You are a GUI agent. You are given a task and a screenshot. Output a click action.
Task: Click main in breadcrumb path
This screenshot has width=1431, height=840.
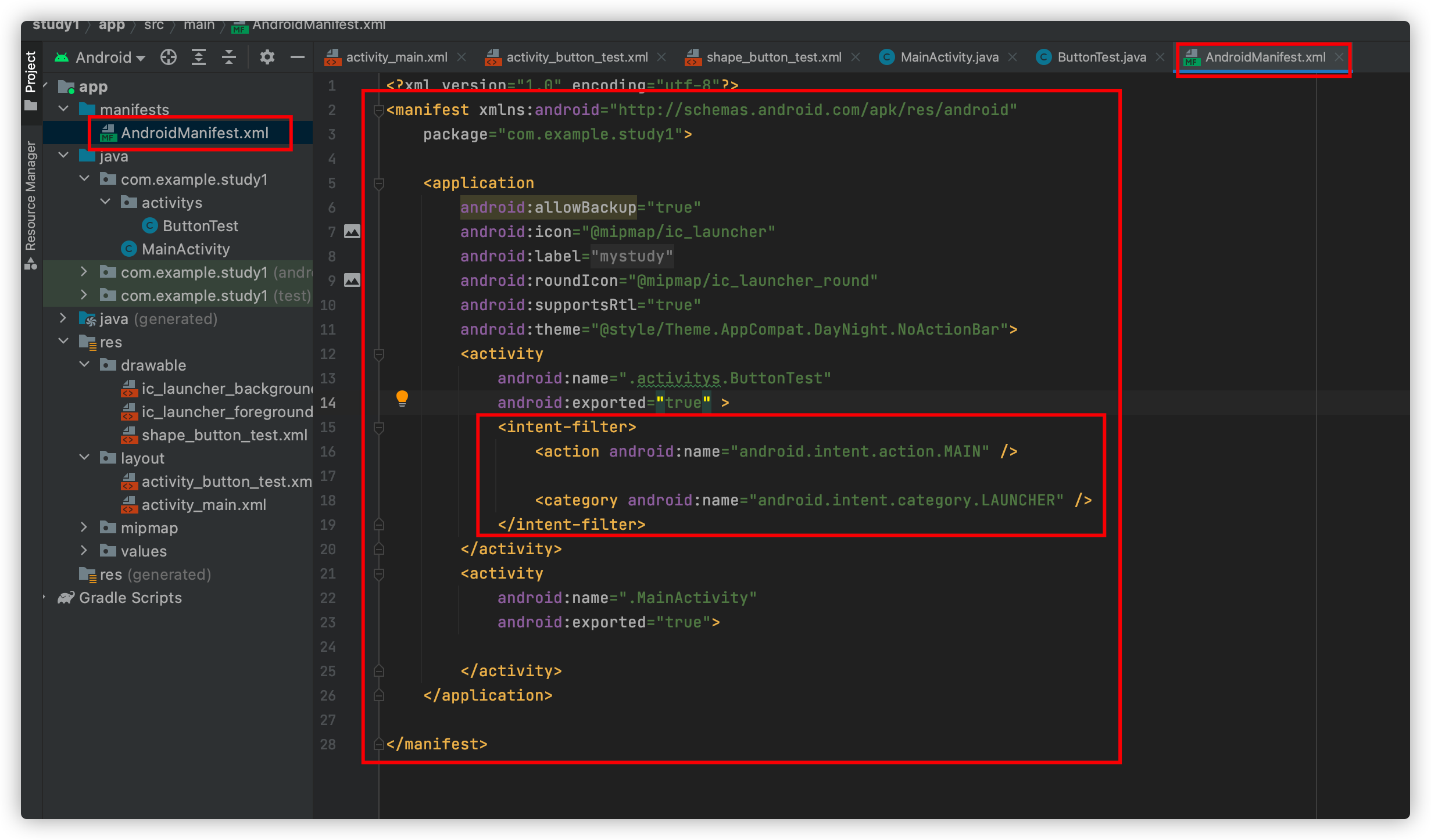tap(199, 26)
